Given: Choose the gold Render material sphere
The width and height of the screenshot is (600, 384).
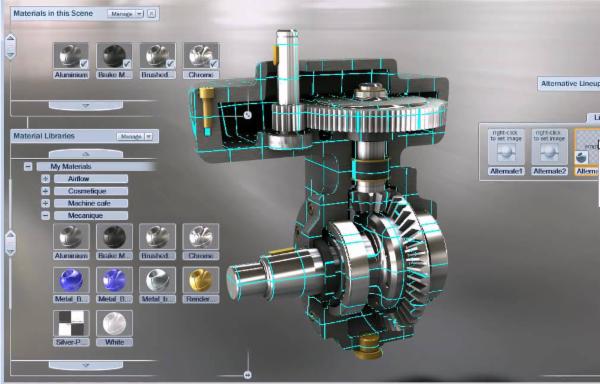Looking at the screenshot, I should click(201, 280).
